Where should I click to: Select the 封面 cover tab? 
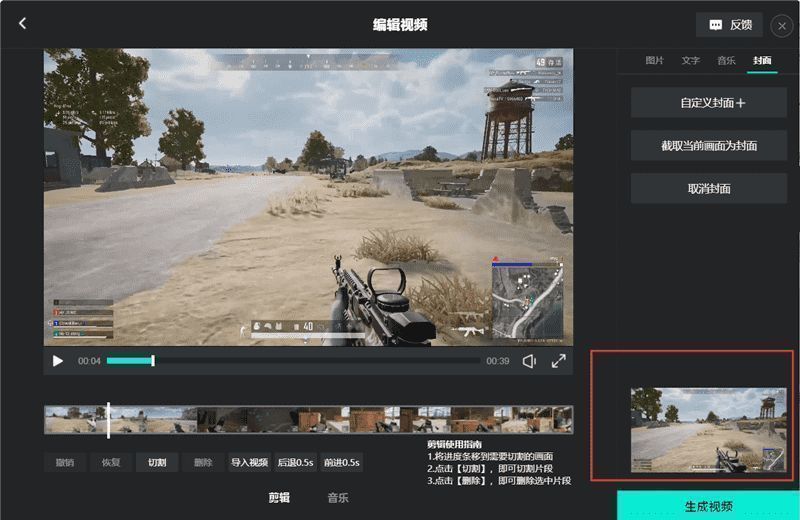point(763,61)
